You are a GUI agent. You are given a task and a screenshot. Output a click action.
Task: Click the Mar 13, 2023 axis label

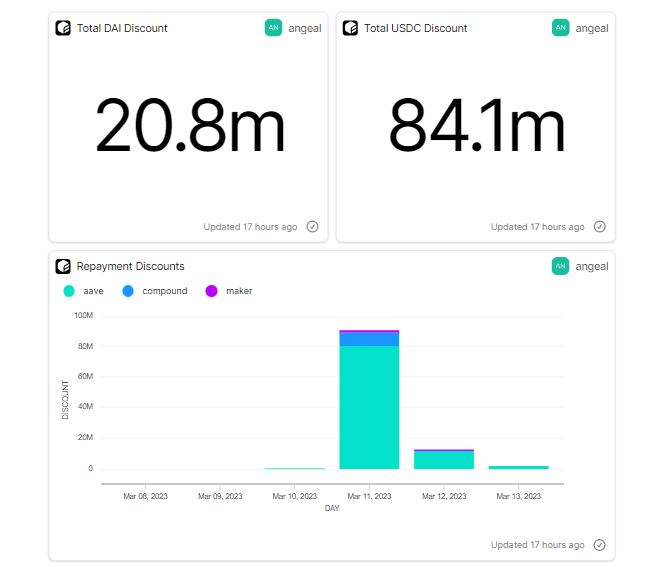point(519,496)
